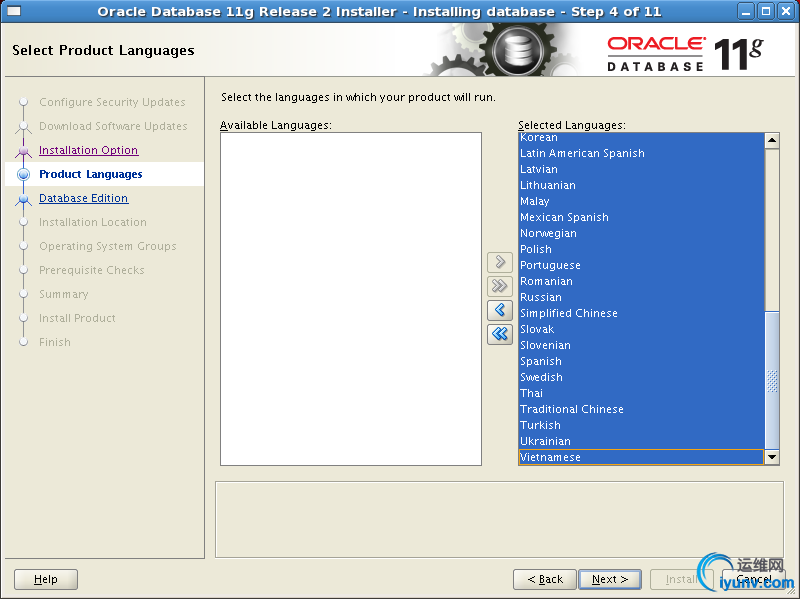800x599 pixels.
Task: Select Thai in Selected Languages
Action: 641,393
